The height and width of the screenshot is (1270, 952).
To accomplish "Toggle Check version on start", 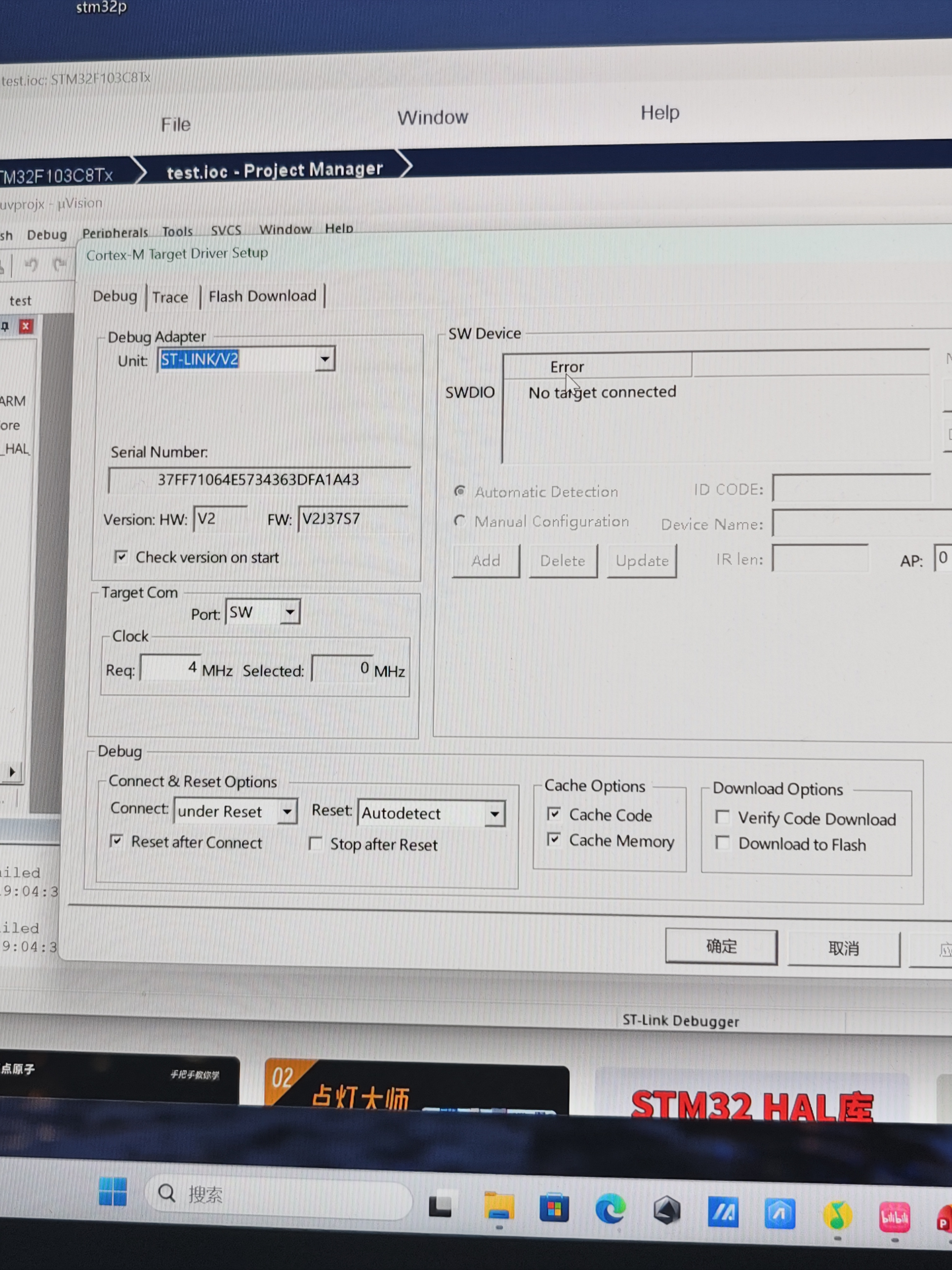I will click(121, 556).
